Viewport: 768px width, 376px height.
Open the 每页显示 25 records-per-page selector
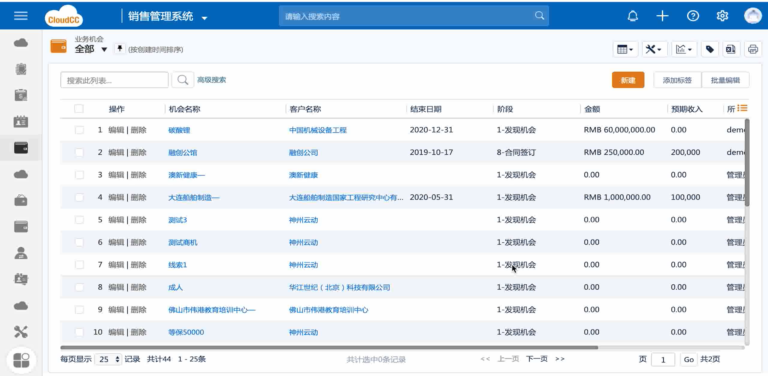click(108, 359)
